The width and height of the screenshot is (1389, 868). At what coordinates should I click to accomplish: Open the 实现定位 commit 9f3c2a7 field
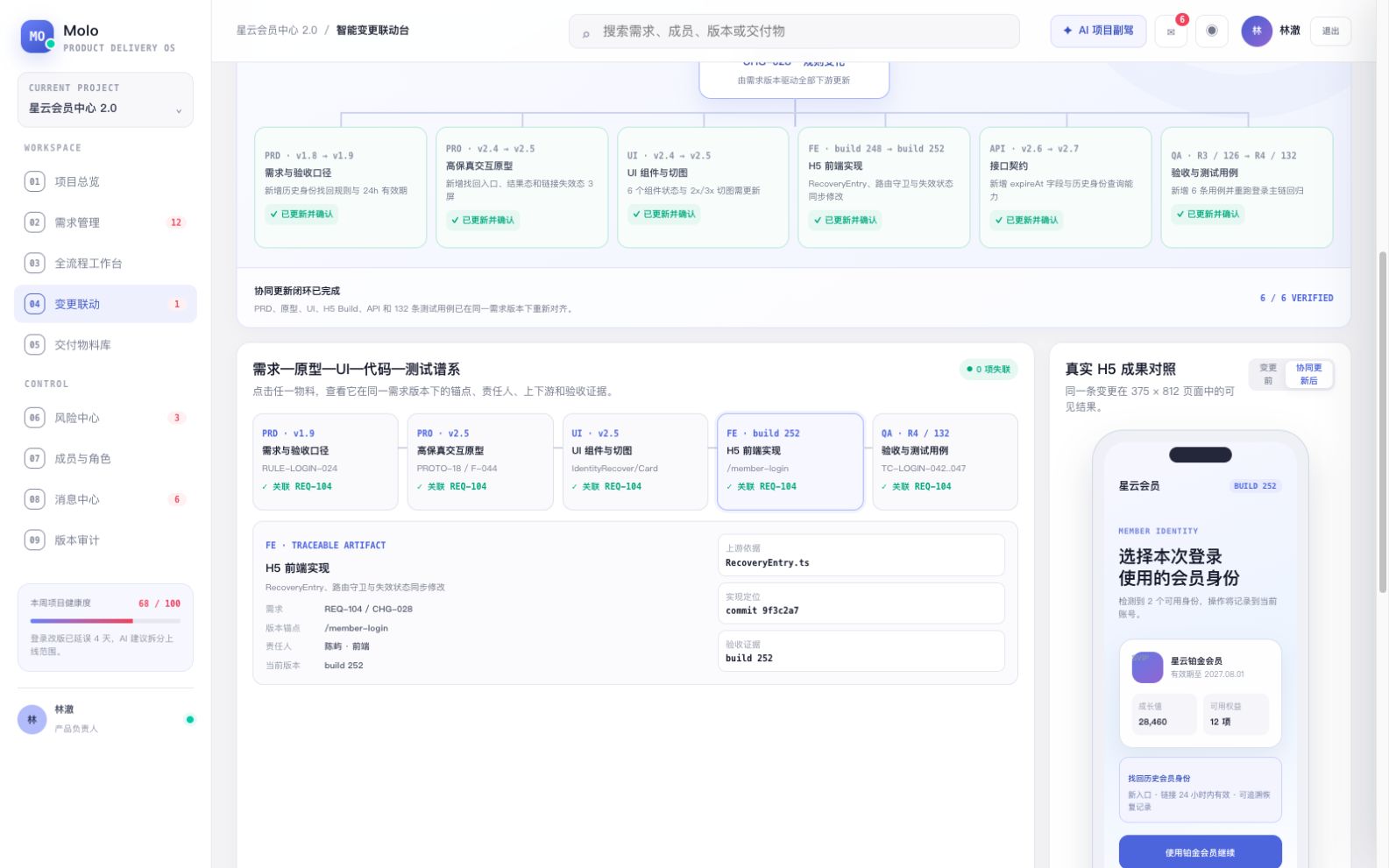[861, 603]
